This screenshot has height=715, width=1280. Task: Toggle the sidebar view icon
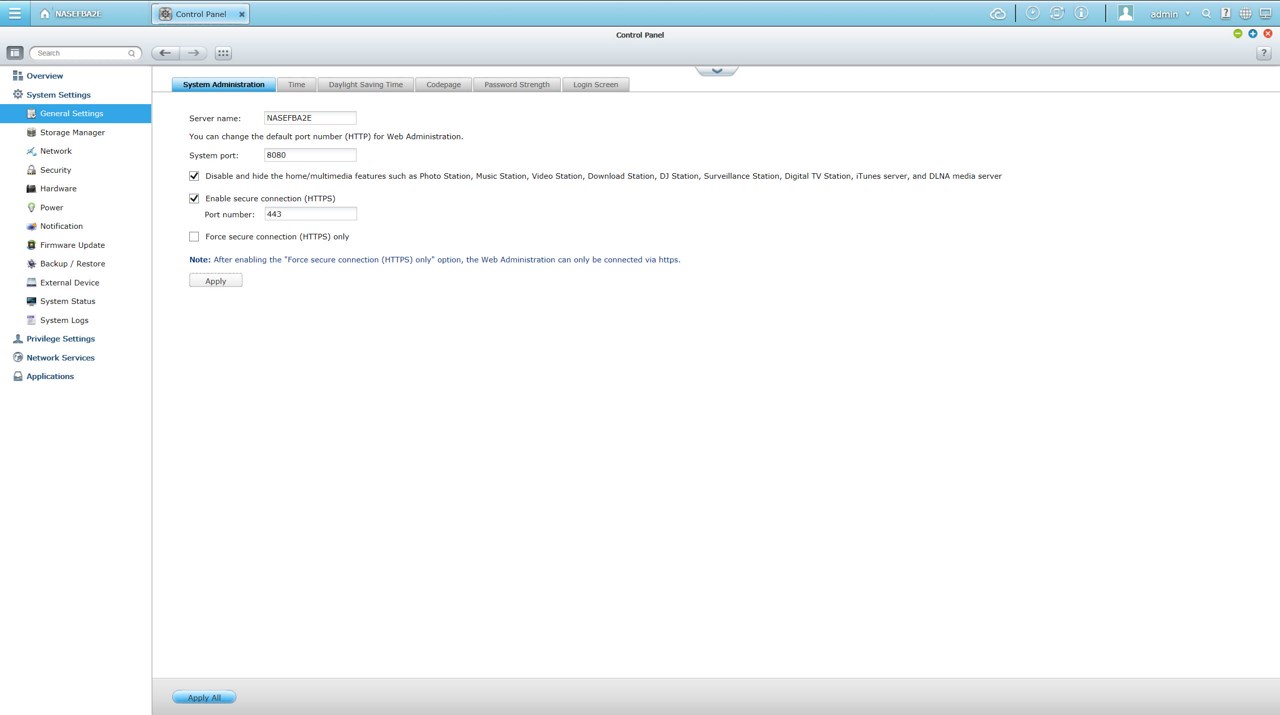[x=15, y=53]
